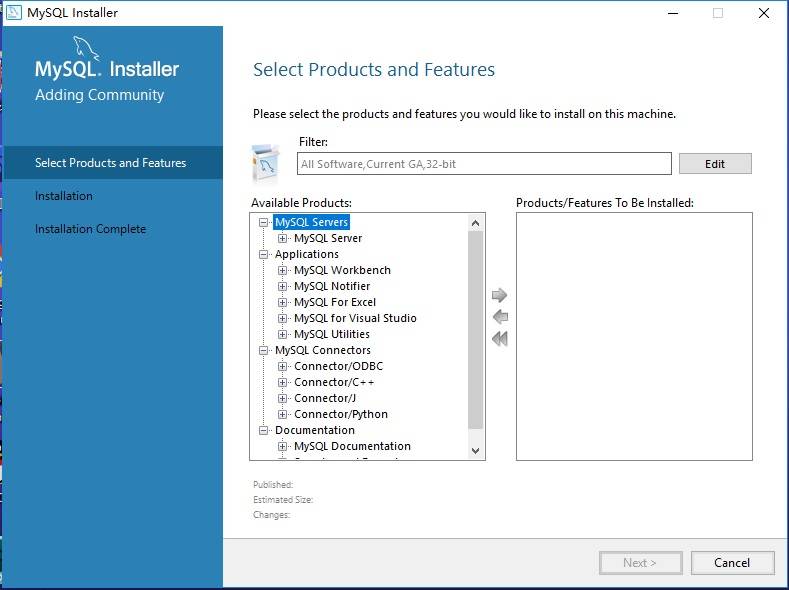This screenshot has height=590, width=789.
Task: Select MySQL Connectors category label
Action: pyautogui.click(x=323, y=351)
